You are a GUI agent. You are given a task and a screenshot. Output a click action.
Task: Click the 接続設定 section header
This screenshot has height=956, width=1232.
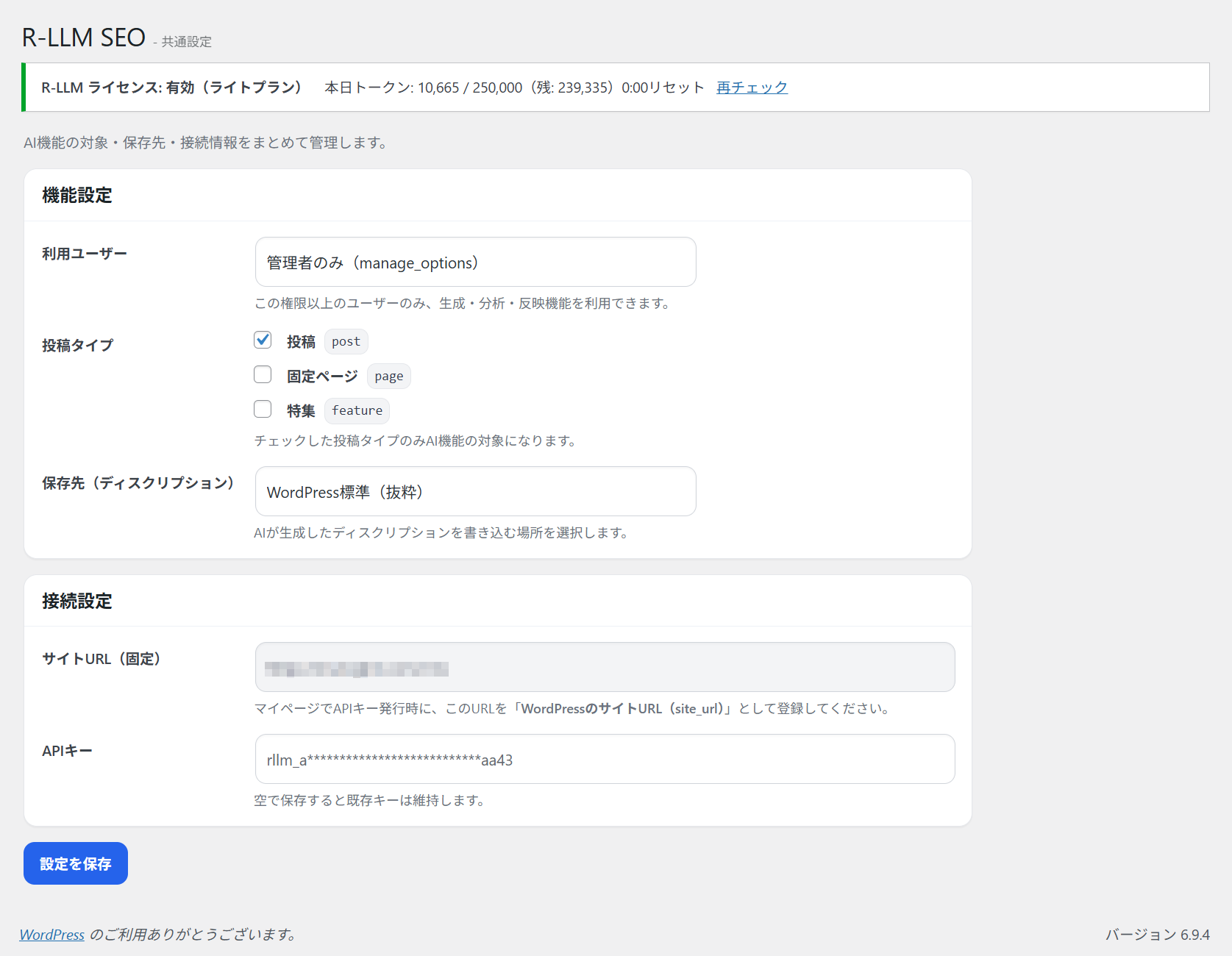(77, 601)
